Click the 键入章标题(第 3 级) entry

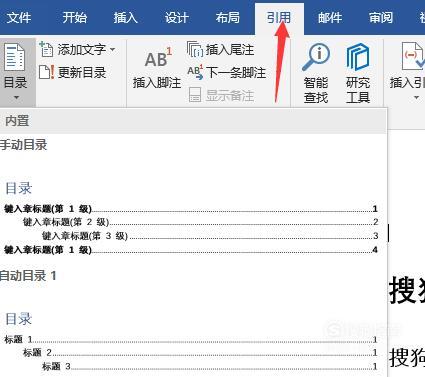210,236
